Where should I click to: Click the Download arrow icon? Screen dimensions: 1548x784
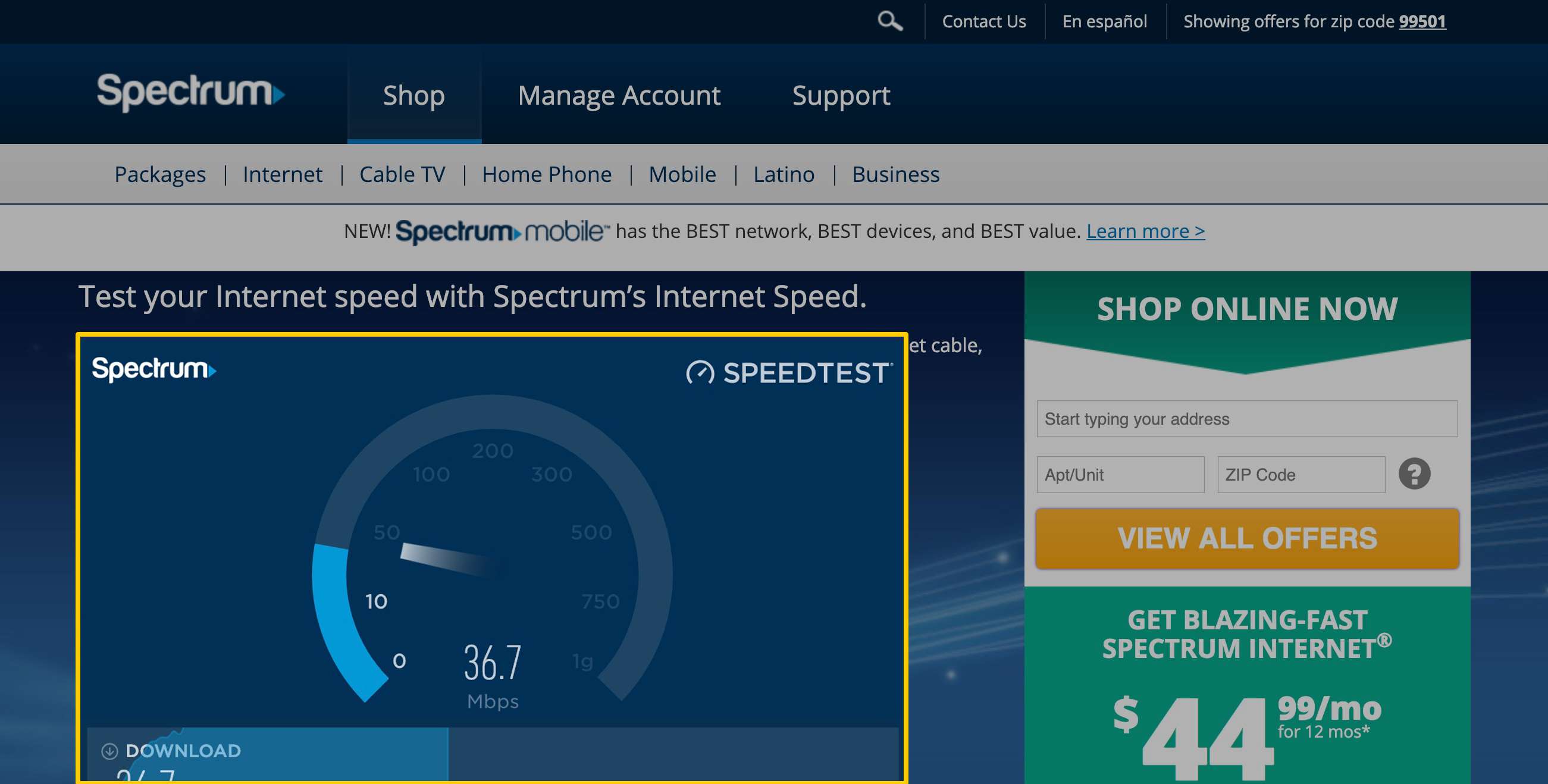(109, 750)
